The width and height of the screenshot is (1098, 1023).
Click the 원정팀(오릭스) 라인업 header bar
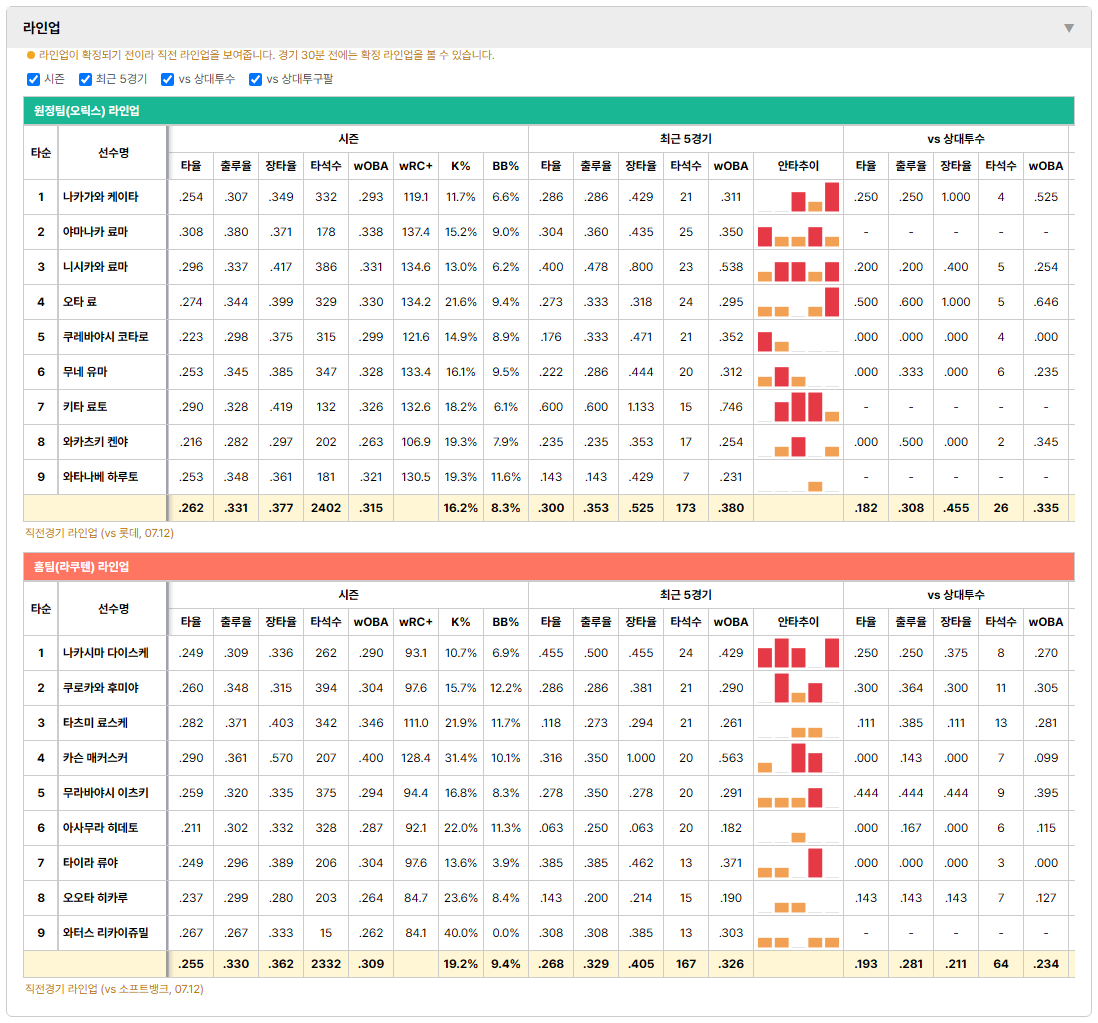pos(549,111)
